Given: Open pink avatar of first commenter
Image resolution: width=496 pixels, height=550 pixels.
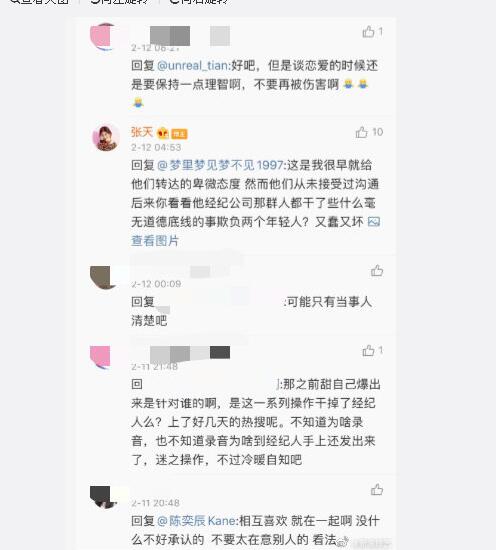Looking at the screenshot, I should pyautogui.click(x=103, y=36).
